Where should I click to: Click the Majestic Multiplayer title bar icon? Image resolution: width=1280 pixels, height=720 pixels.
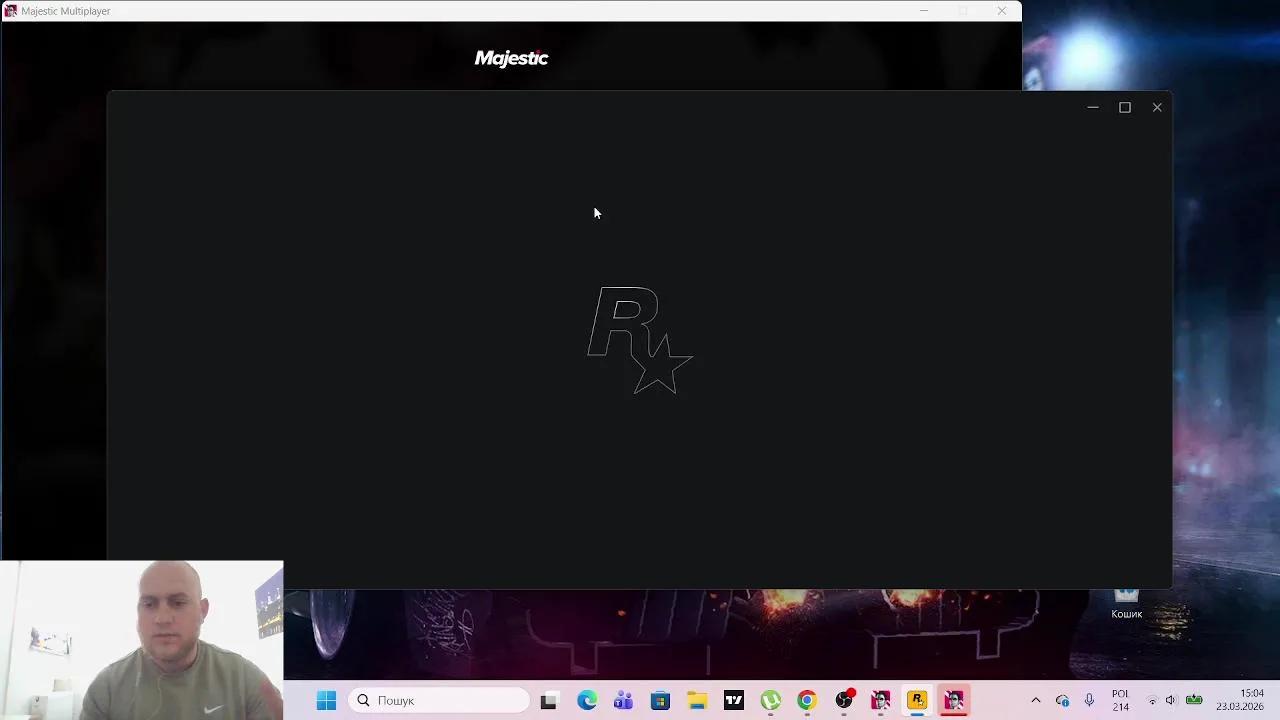point(11,11)
